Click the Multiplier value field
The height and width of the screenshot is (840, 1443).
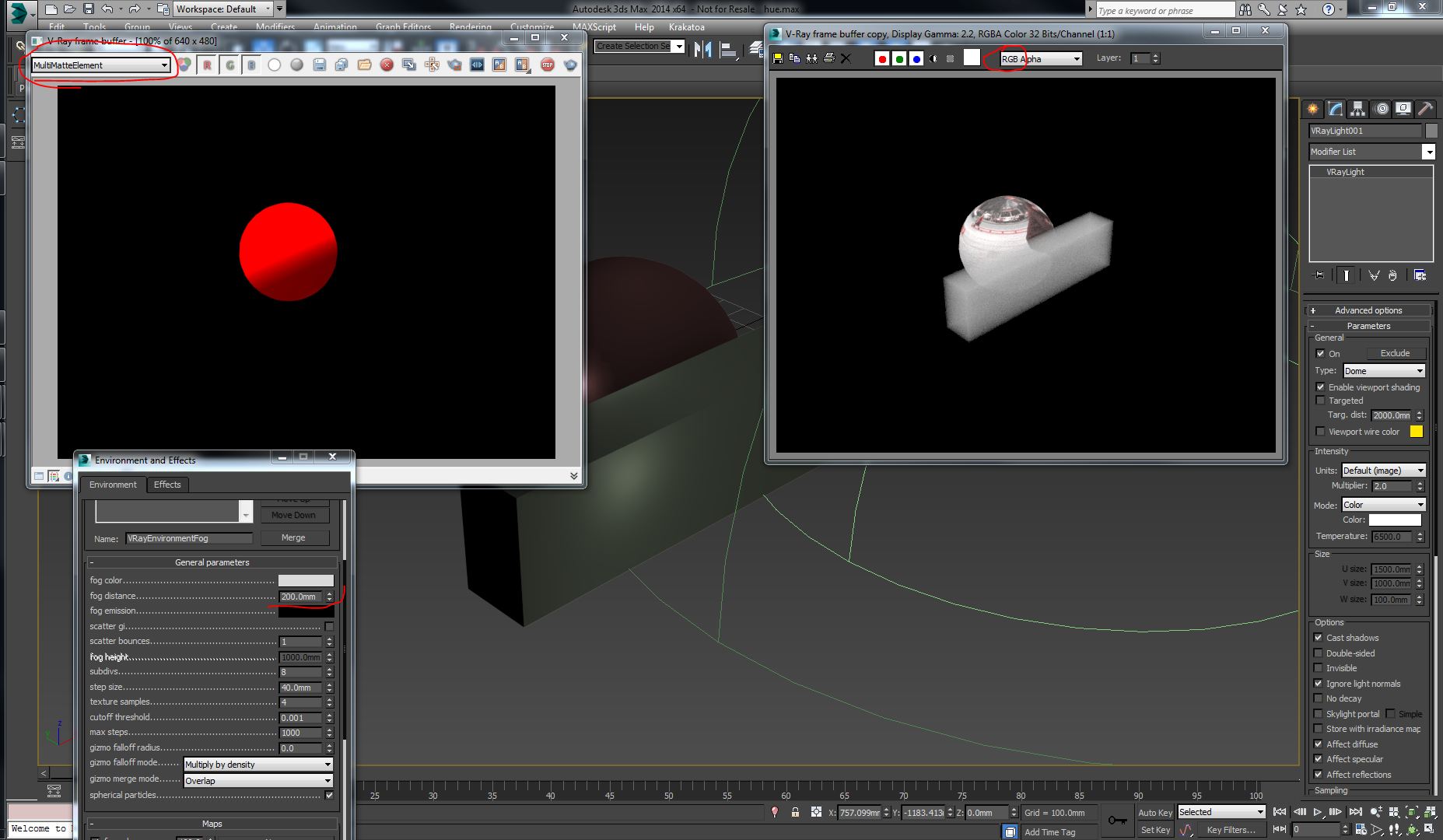[1392, 486]
